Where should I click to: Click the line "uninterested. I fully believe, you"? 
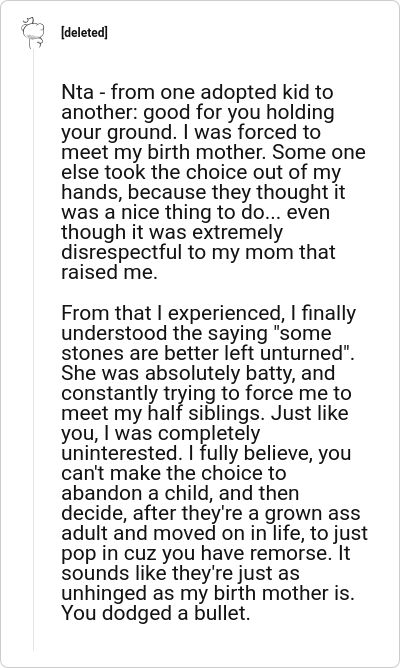[206, 453]
